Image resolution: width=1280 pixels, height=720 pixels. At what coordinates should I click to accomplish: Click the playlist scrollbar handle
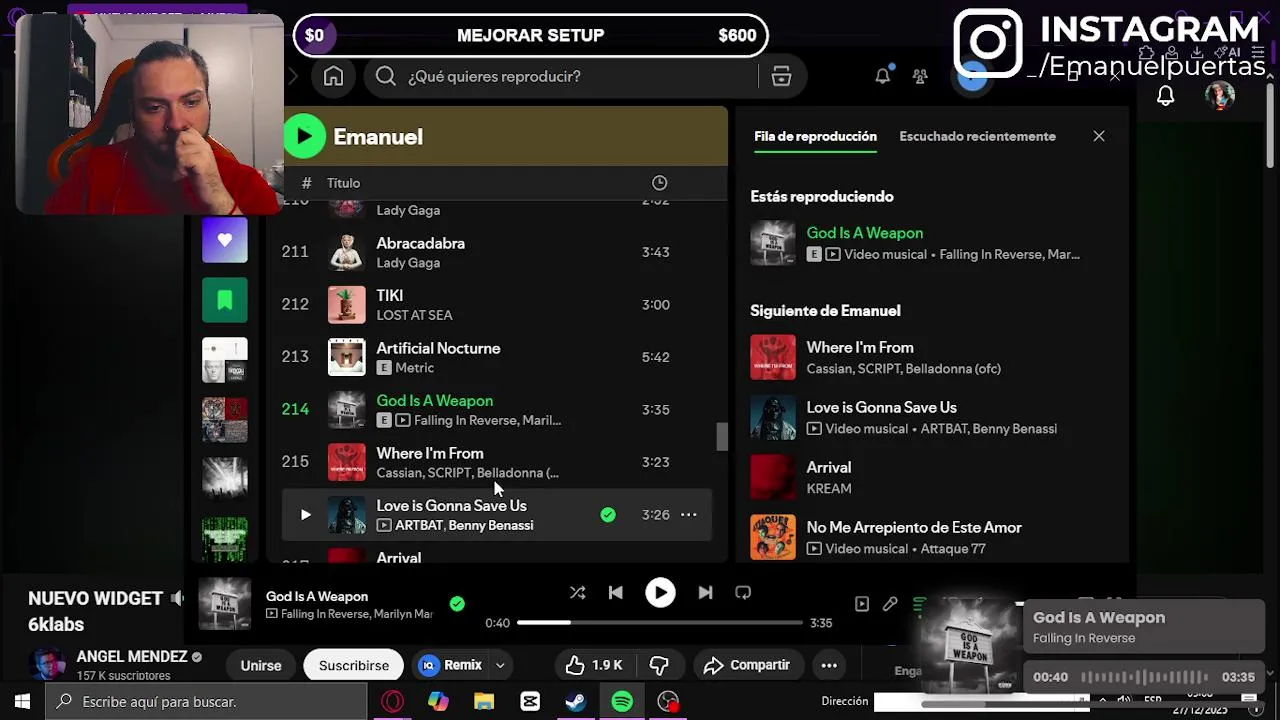click(x=721, y=436)
